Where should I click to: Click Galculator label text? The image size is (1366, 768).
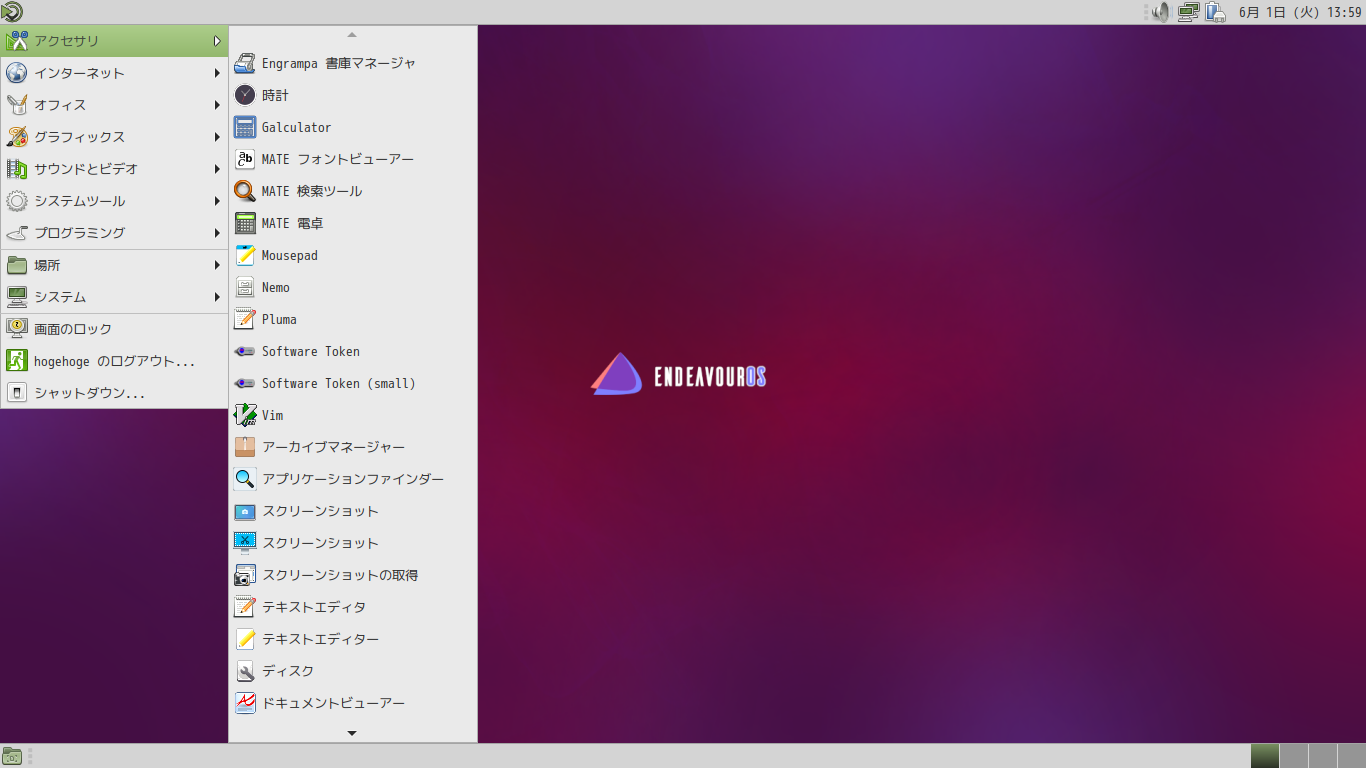[297, 127]
